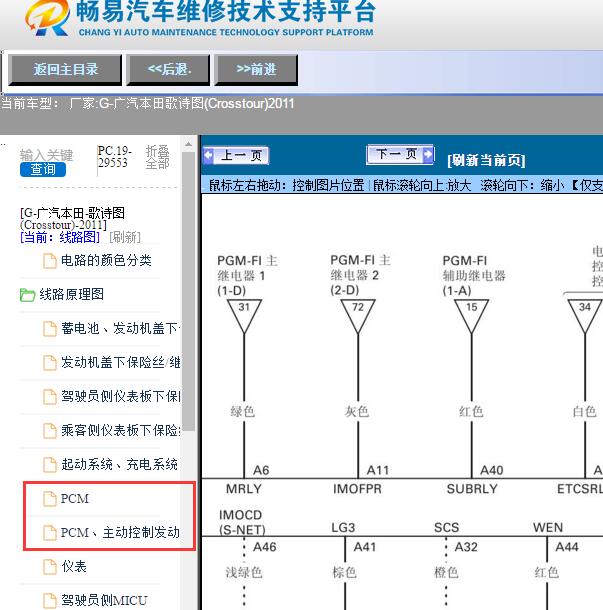Click the PC.19-29553 text
This screenshot has width=603, height=610.
click(114, 156)
